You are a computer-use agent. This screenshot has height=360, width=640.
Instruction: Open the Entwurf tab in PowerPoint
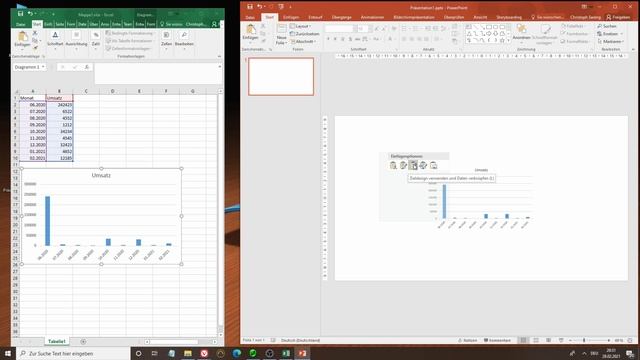(x=316, y=17)
